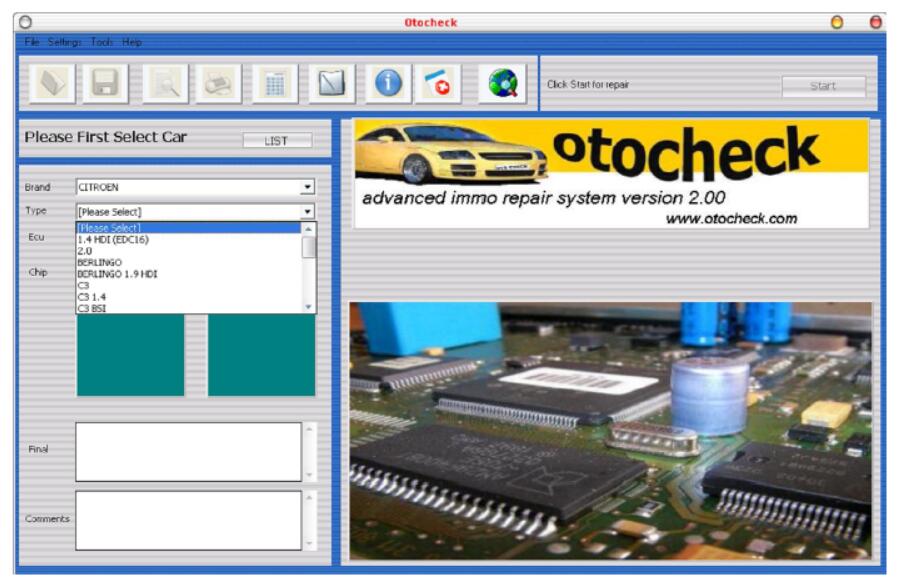Click the Save floppy disk icon
Viewport: 902px width, 582px height.
pos(105,83)
